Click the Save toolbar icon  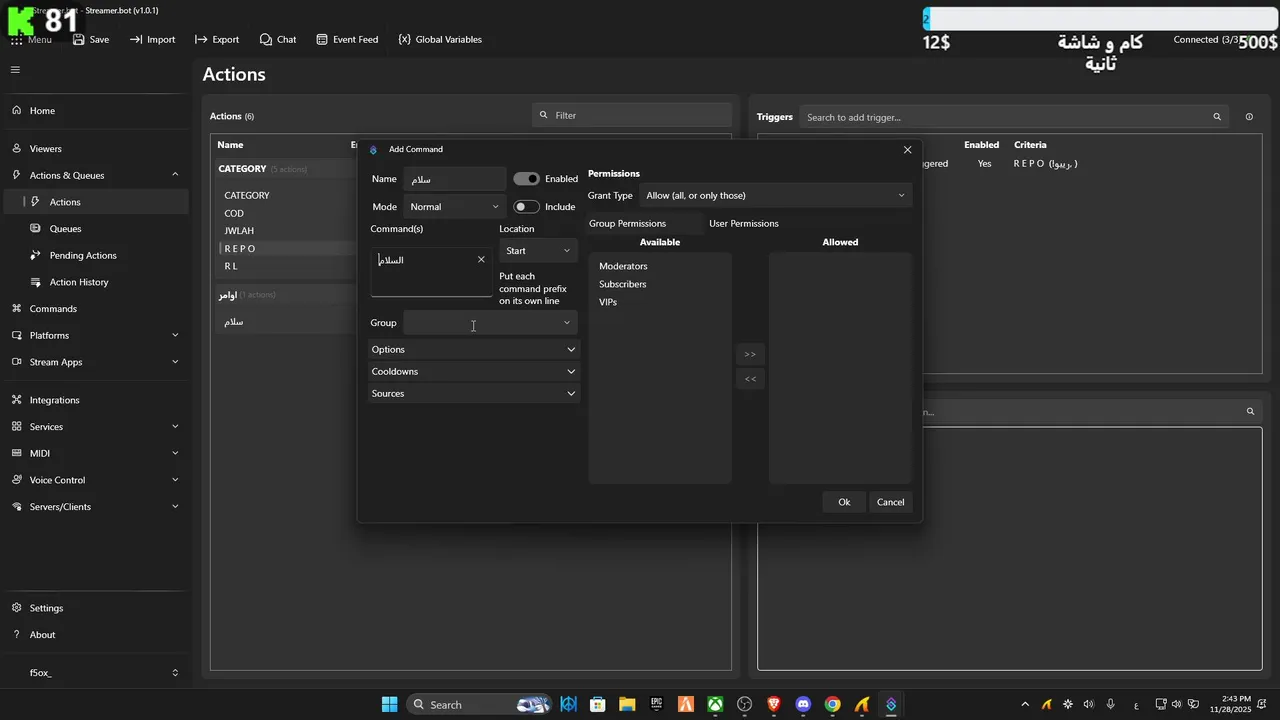pyautogui.click(x=90, y=39)
